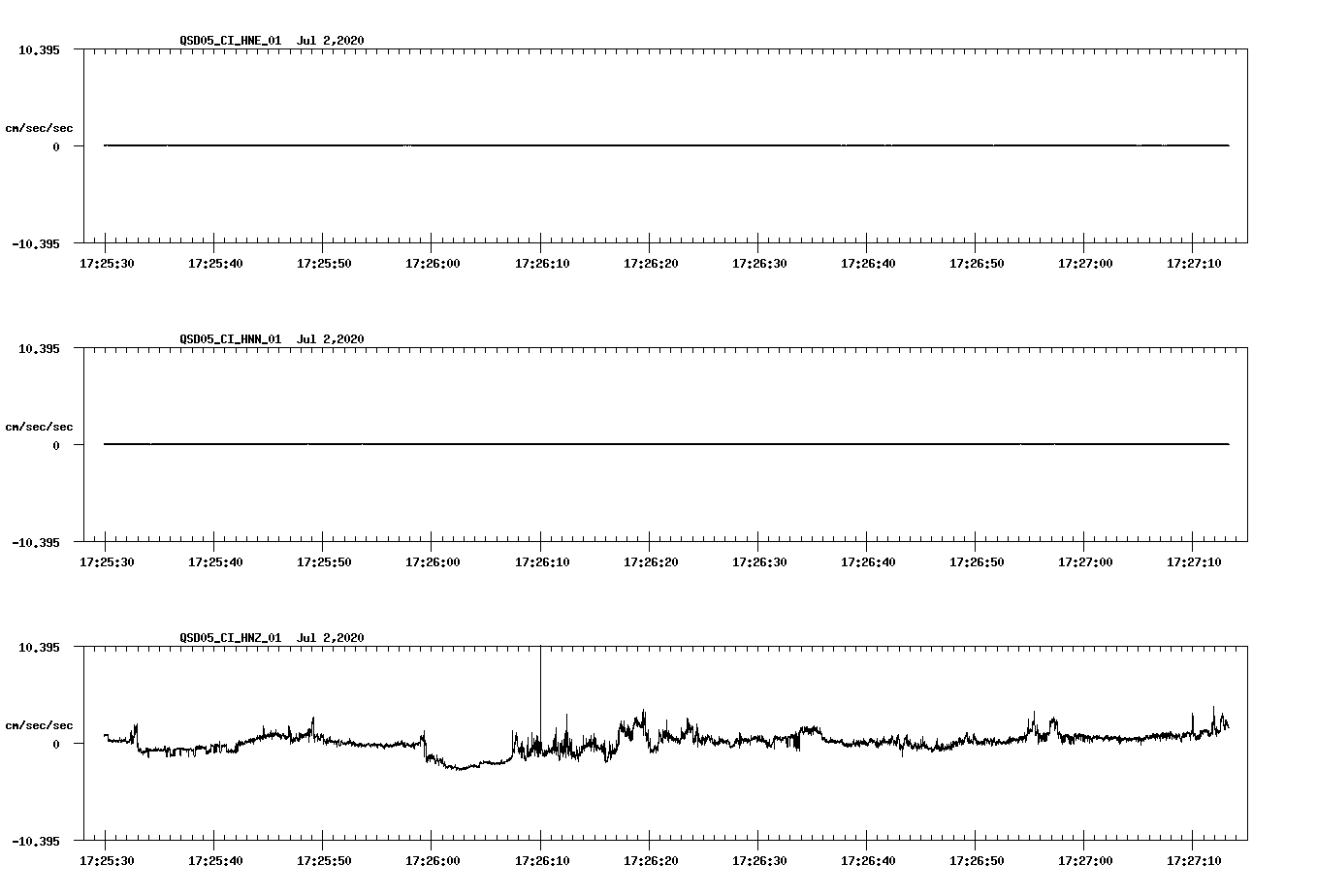The width and height of the screenshot is (1317, 896).
Task: Pick 17:27:00 on the HNZ time axis
Action: pyautogui.click(x=1085, y=860)
